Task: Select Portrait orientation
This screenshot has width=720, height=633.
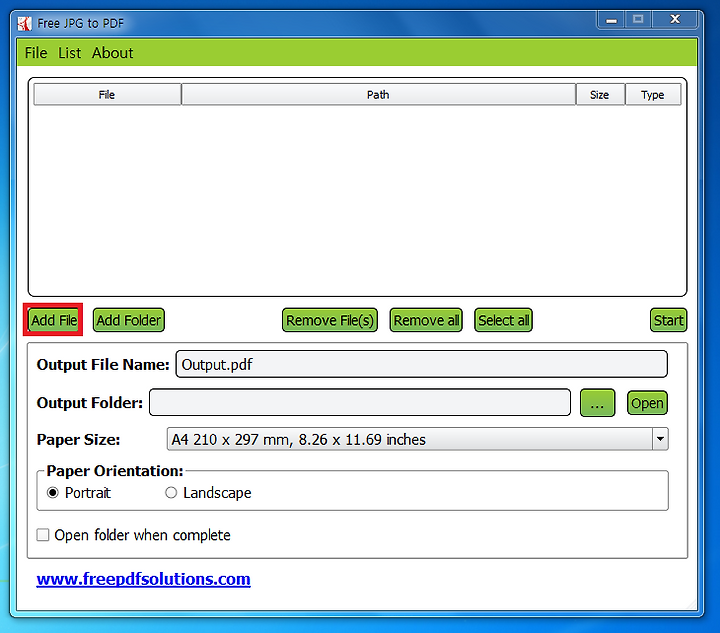Action: pyautogui.click(x=53, y=493)
